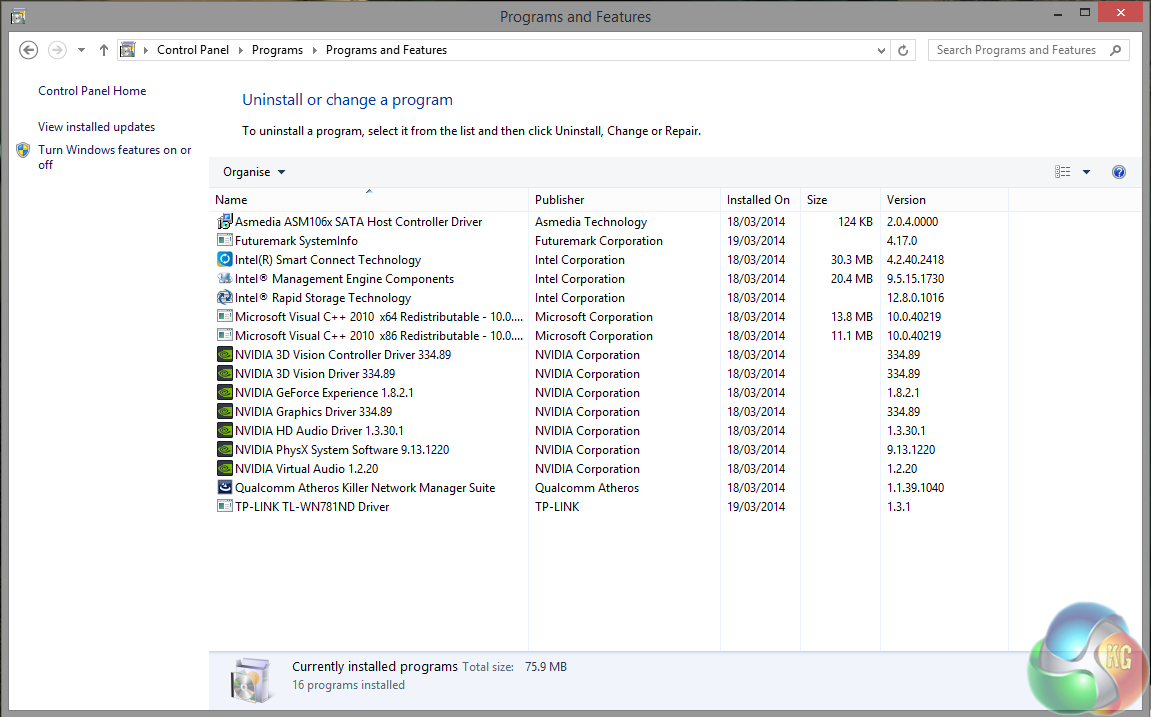This screenshot has width=1151, height=717.
Task: Click the NVIDIA Graphics Driver icon
Action: click(225, 412)
